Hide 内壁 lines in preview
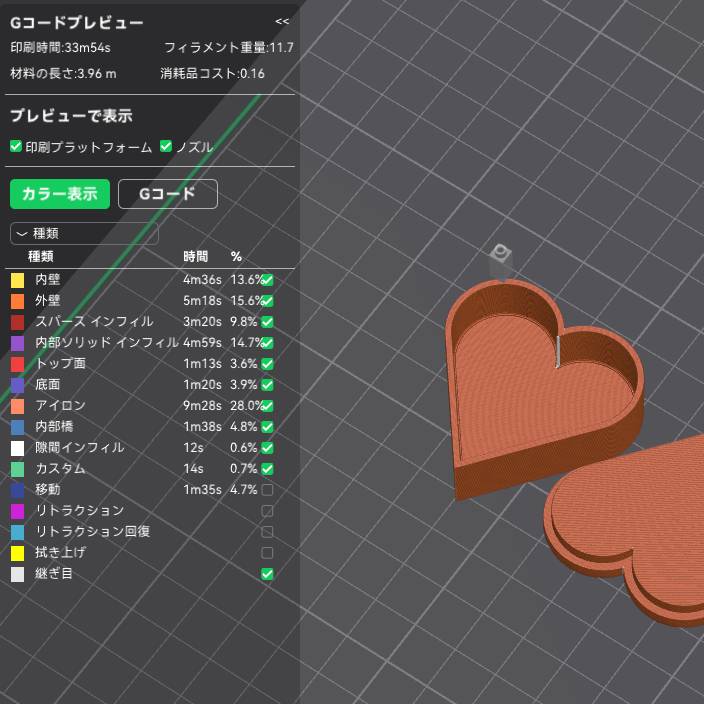704x704 pixels. click(267, 280)
